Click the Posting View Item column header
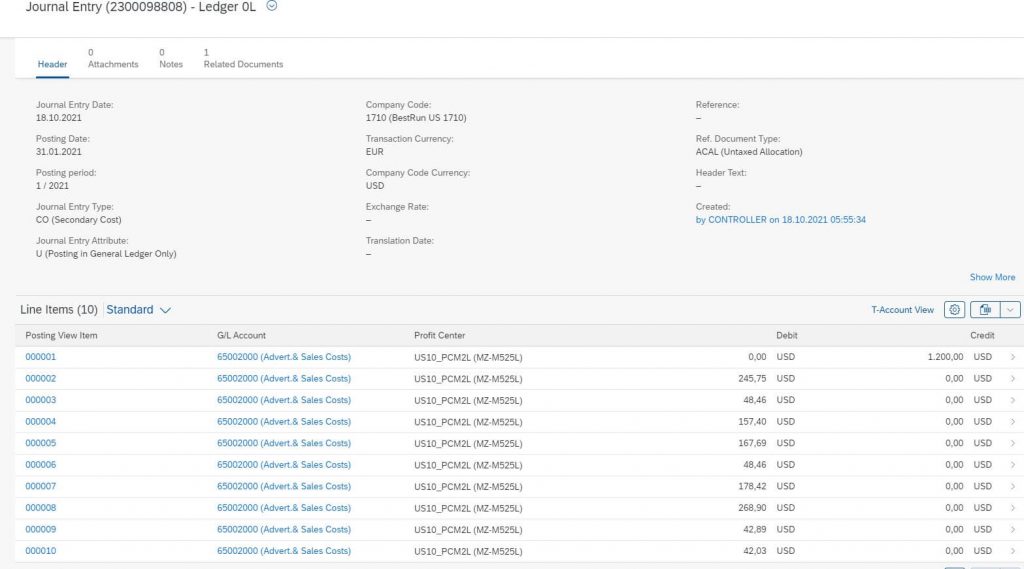The height and width of the screenshot is (569, 1024). pyautogui.click(x=61, y=335)
